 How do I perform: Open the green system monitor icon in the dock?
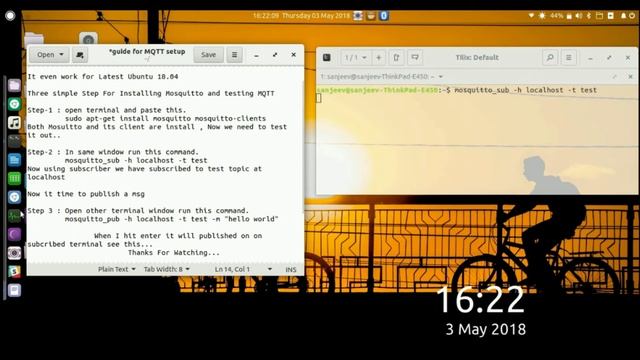(x=14, y=216)
